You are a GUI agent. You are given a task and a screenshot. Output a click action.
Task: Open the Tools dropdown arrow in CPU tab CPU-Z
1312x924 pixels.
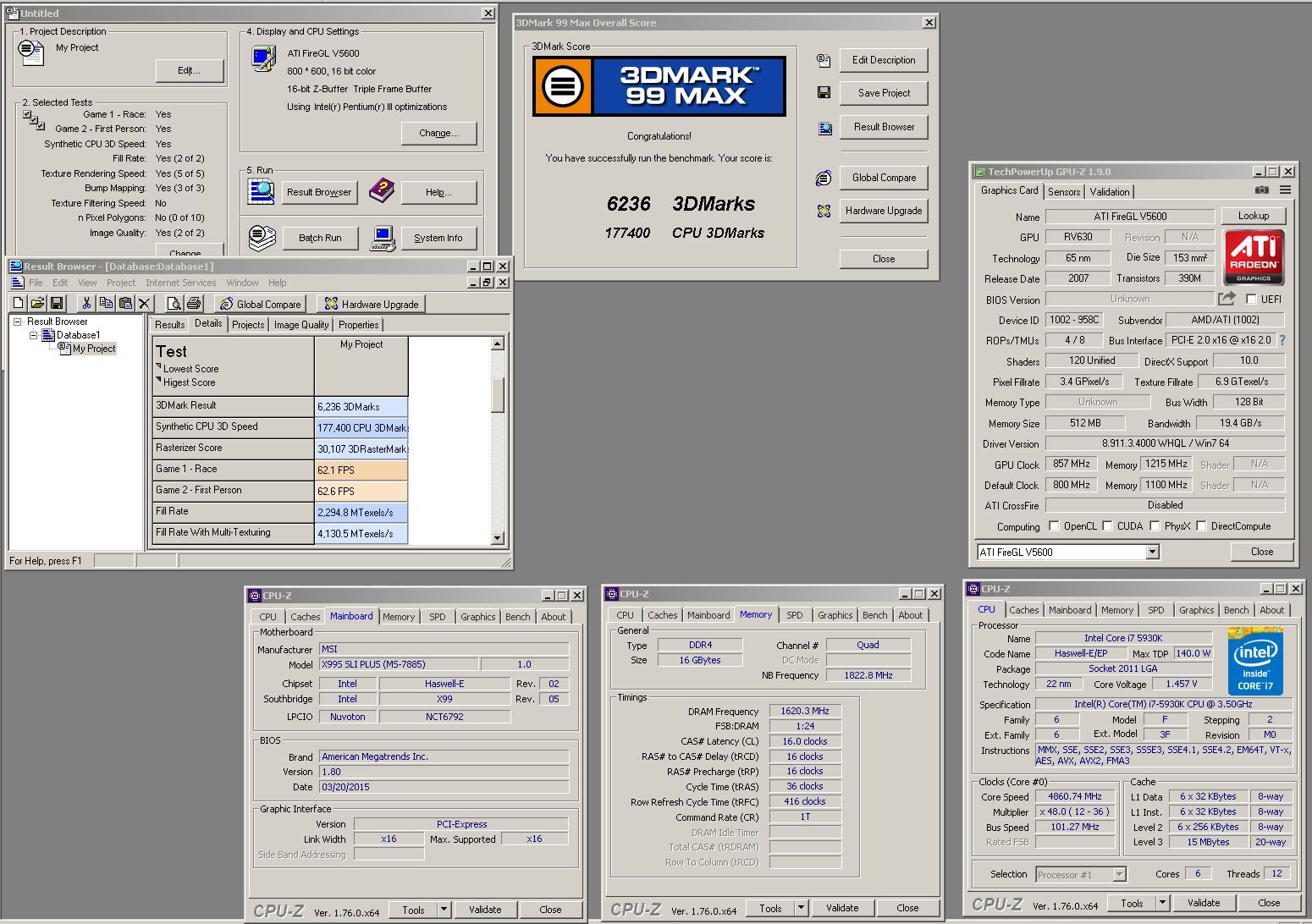pyautogui.click(x=1162, y=903)
